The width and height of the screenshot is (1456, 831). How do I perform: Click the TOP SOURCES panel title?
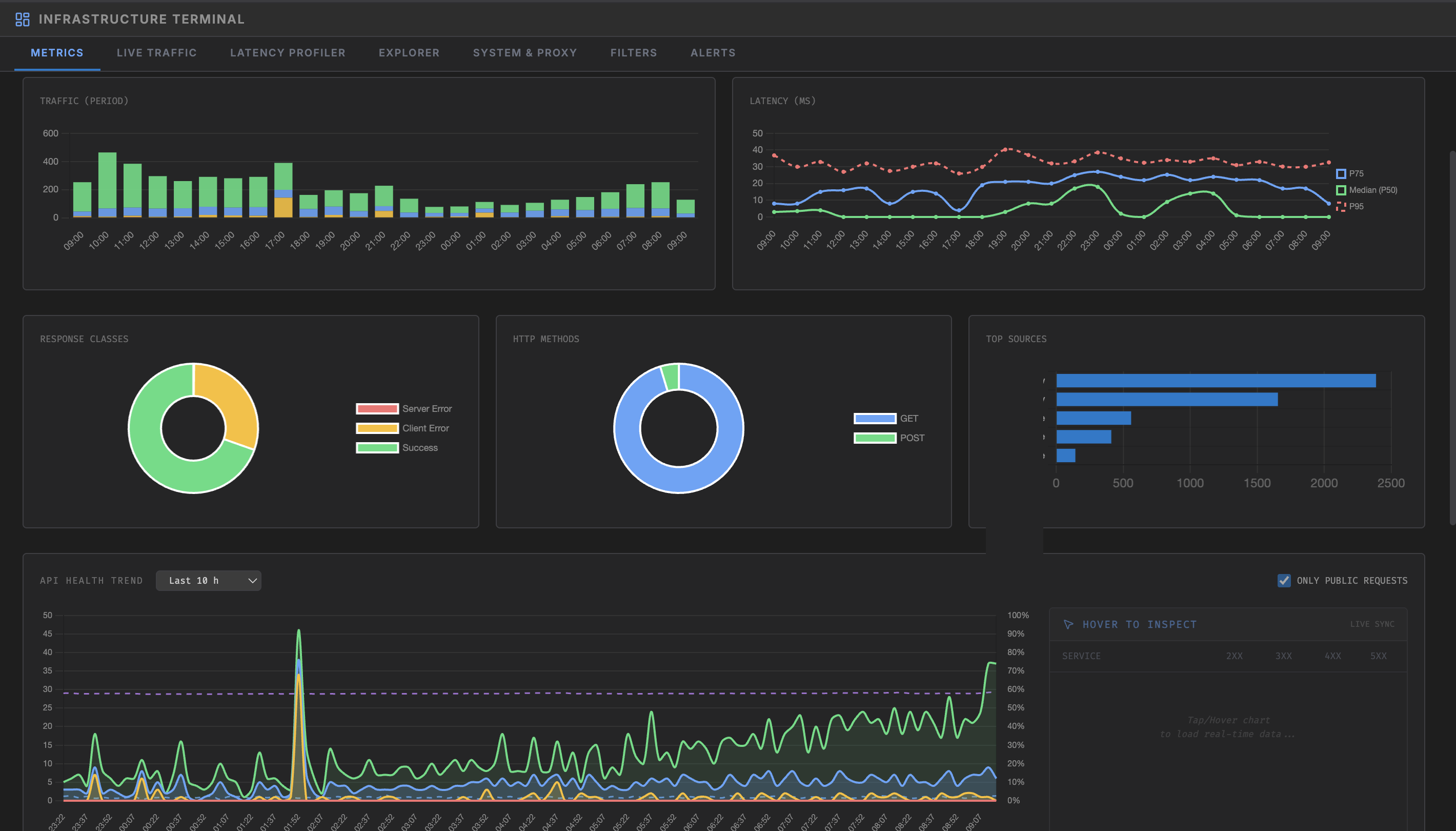(x=1016, y=339)
